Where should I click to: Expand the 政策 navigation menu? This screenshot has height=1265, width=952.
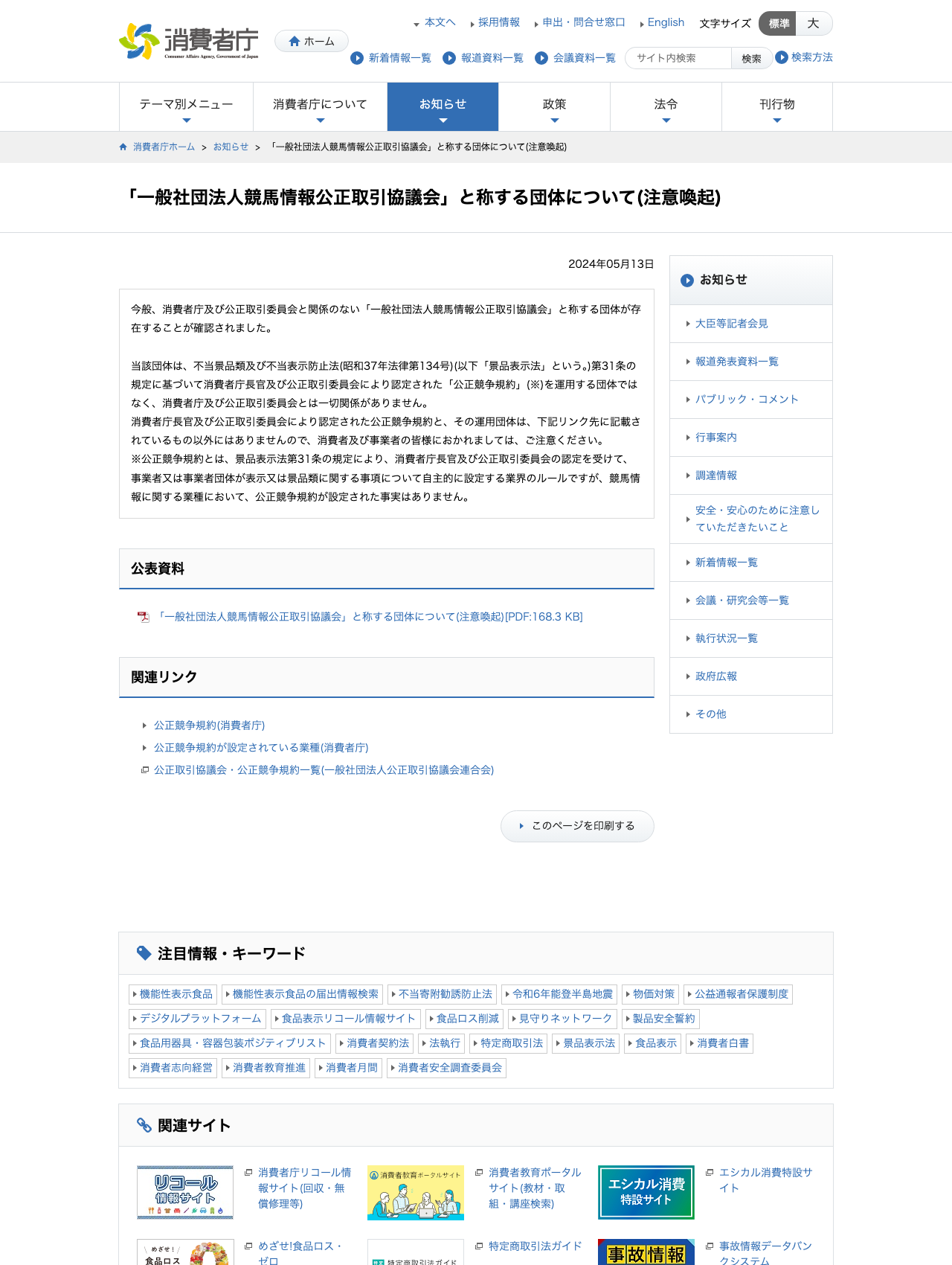pyautogui.click(x=554, y=106)
